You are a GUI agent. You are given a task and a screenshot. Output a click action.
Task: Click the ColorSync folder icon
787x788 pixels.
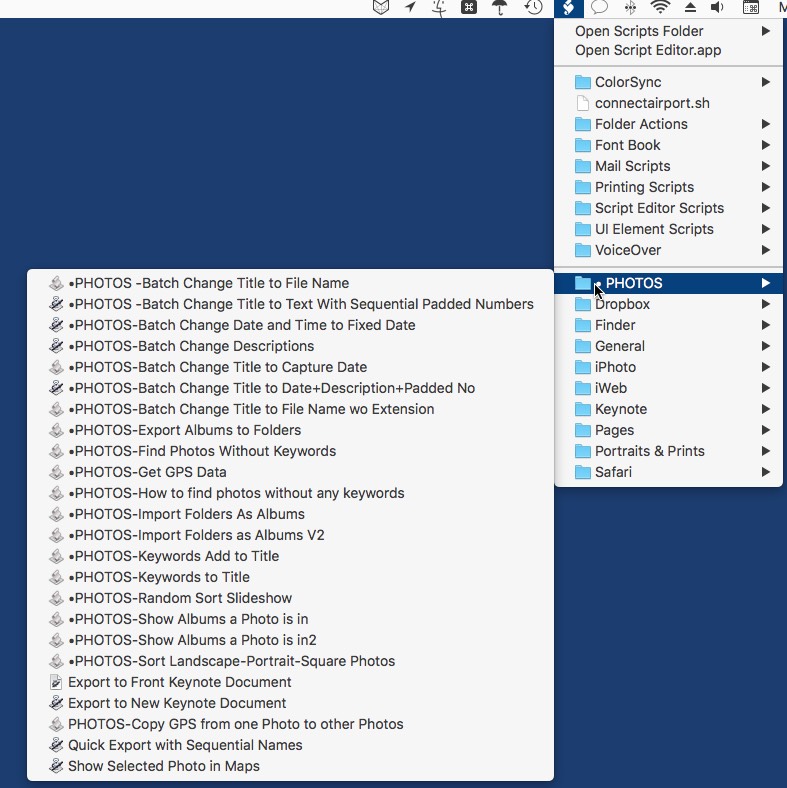pos(582,82)
